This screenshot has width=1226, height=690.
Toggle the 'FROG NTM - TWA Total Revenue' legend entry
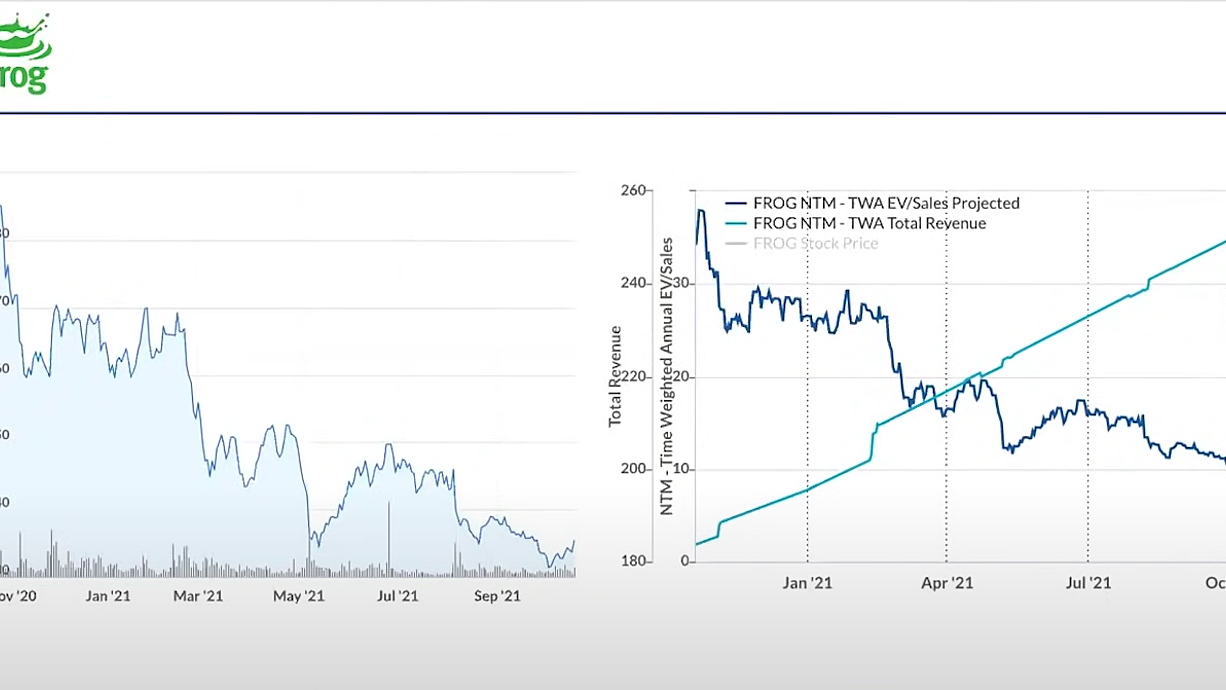click(856, 223)
